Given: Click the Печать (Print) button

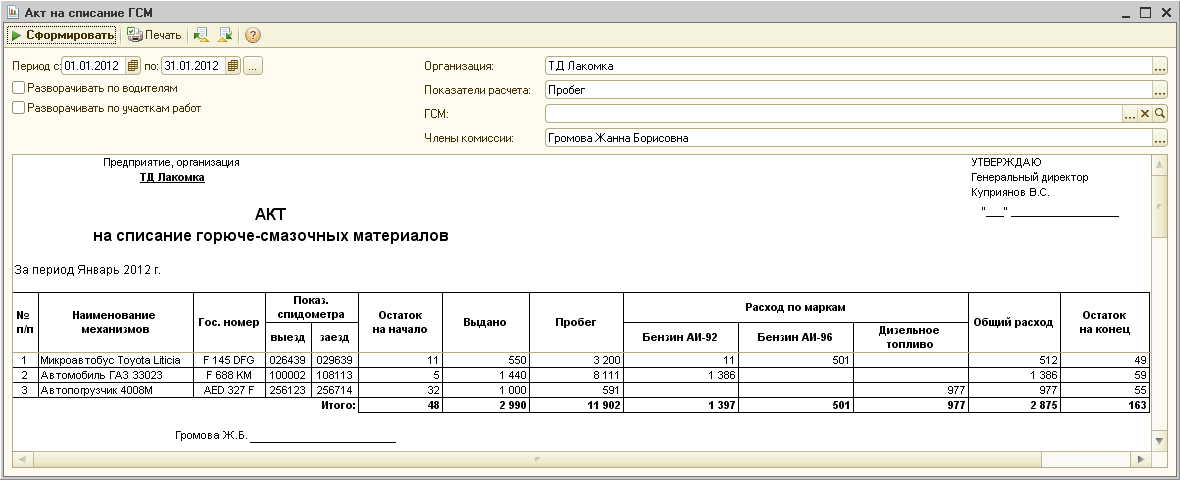Looking at the screenshot, I should (154, 35).
